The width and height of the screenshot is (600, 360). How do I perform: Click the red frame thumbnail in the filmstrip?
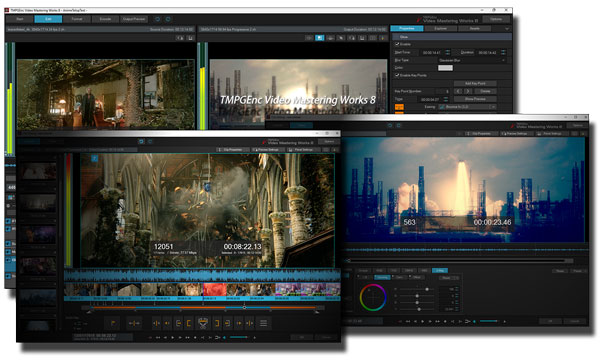(x=215, y=289)
